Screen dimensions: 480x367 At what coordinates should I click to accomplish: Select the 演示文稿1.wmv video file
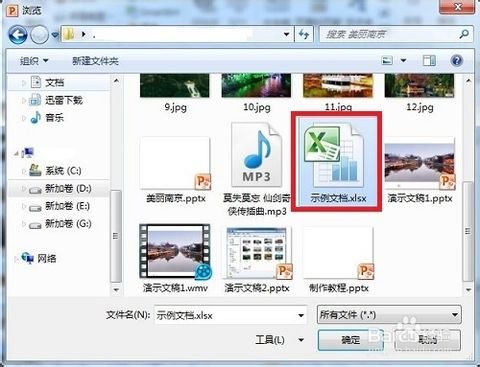(175, 252)
